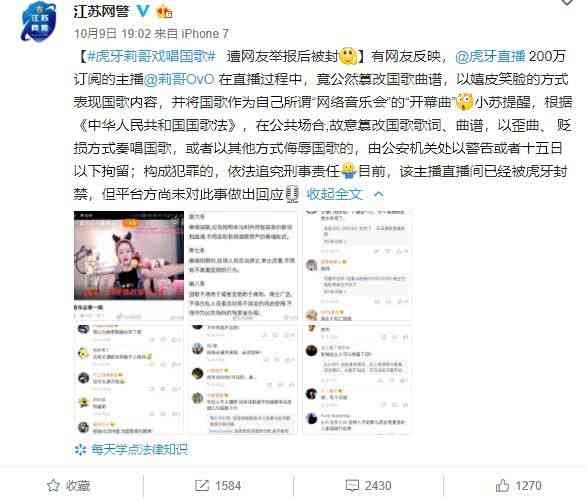Click the star icon to 收藏 post
The image size is (587, 500).
tap(54, 486)
